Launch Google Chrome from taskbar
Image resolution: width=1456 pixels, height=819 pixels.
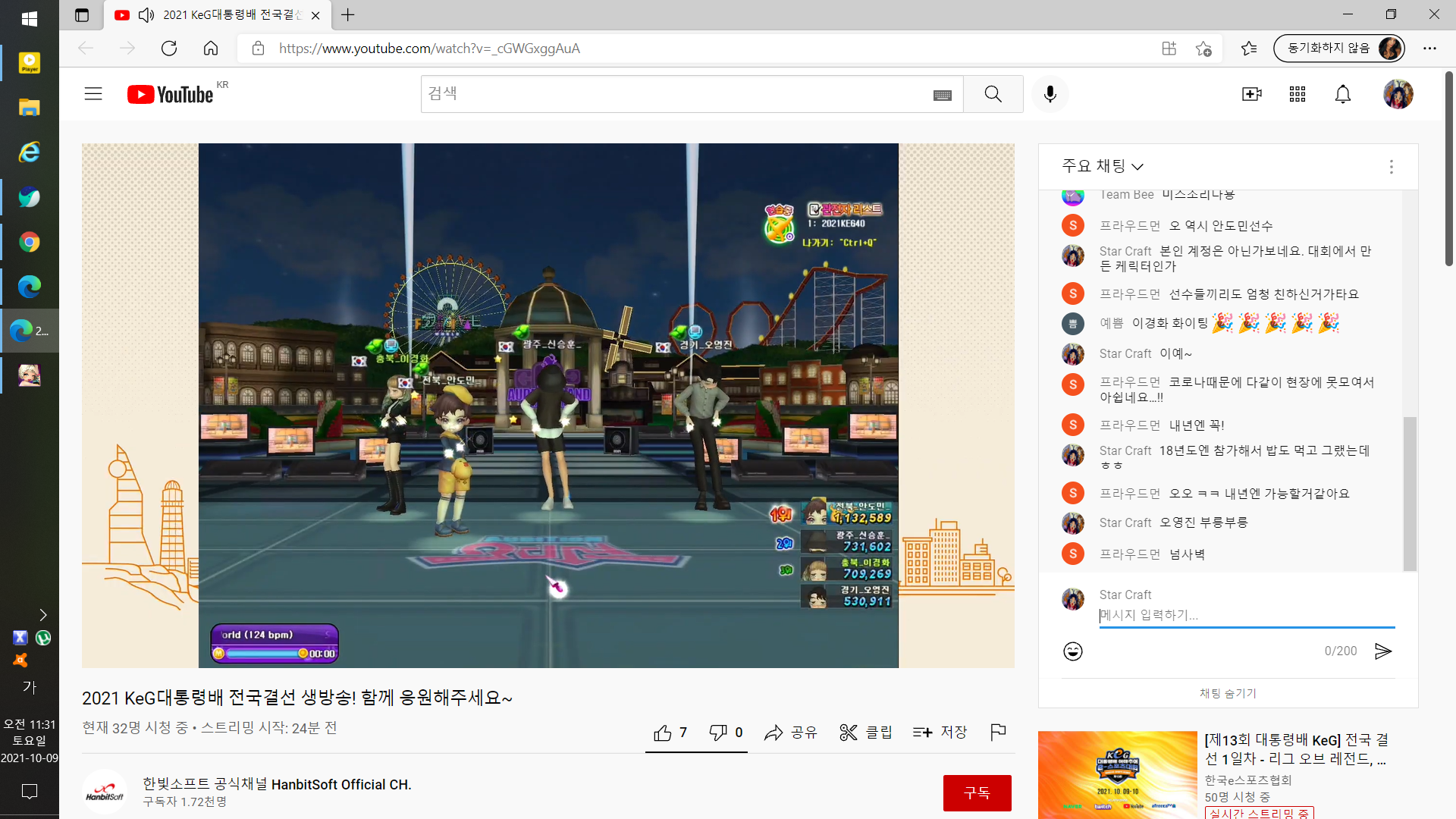30,242
